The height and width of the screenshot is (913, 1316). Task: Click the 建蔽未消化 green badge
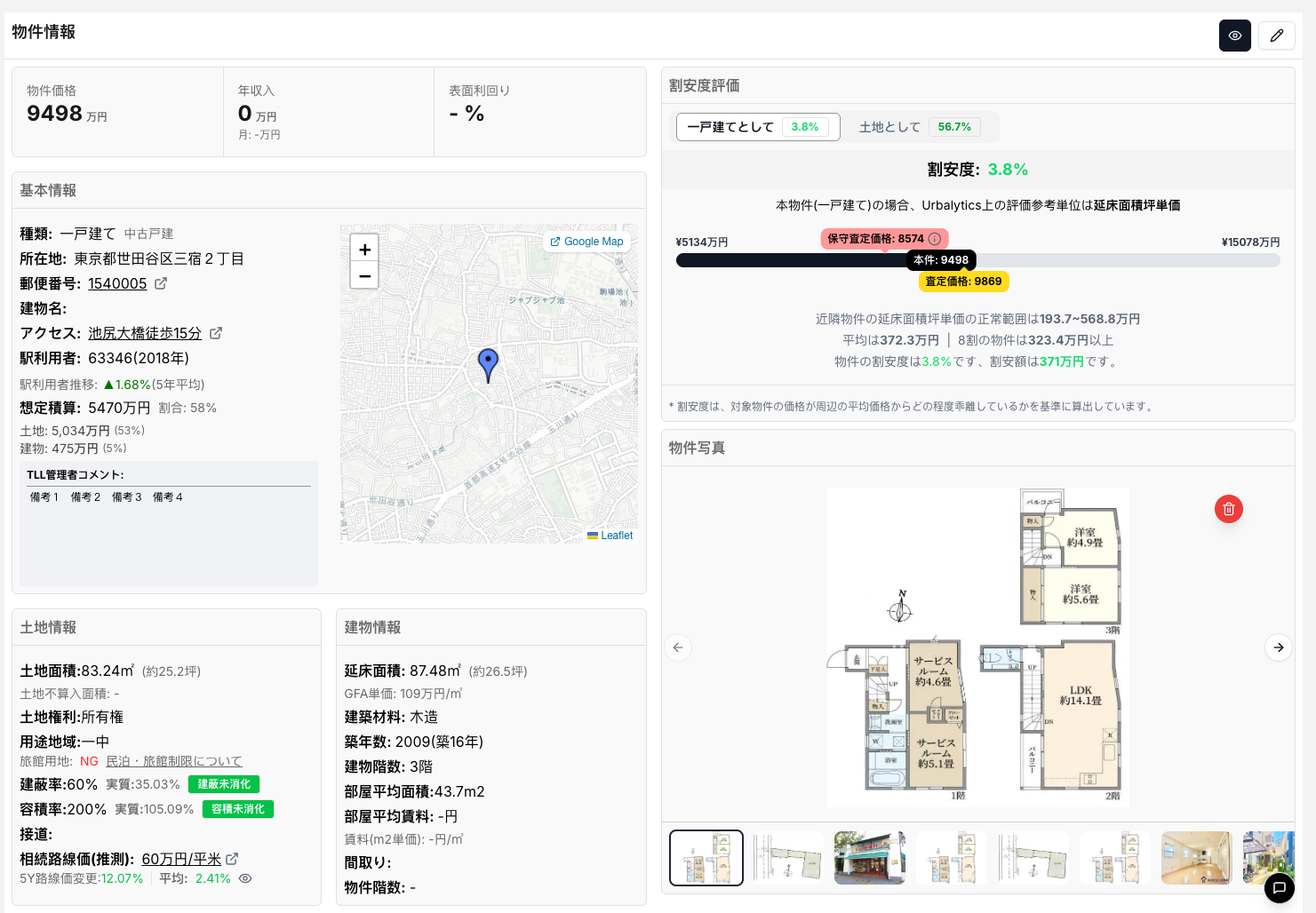tap(224, 784)
